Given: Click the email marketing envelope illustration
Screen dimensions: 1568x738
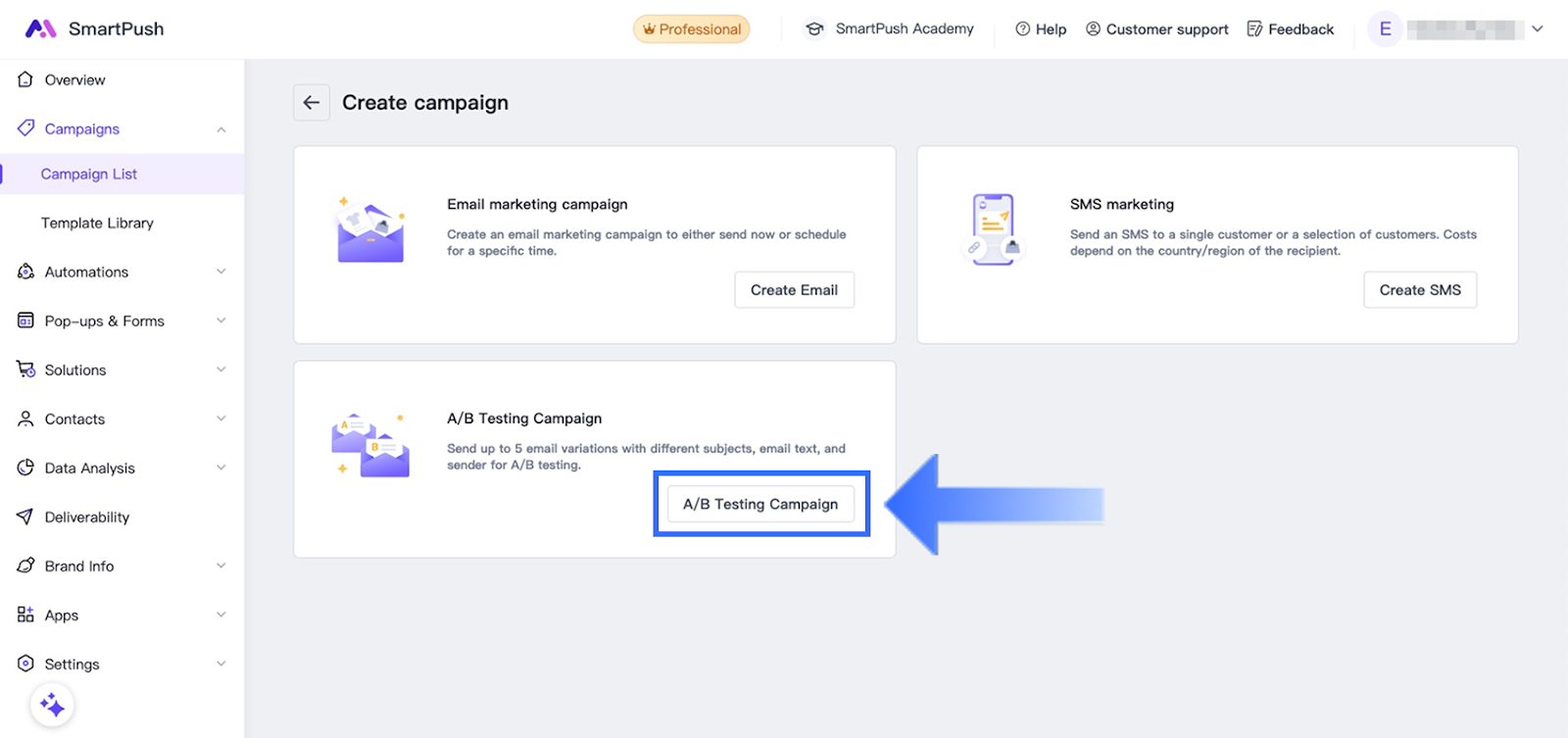Looking at the screenshot, I should click(x=370, y=231).
